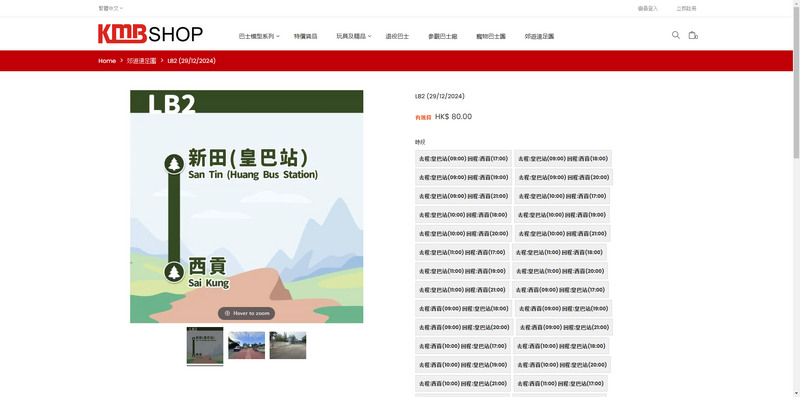Screen dimensions: 800x397
Task: Open the shopping cart icon
Action: [692, 35]
